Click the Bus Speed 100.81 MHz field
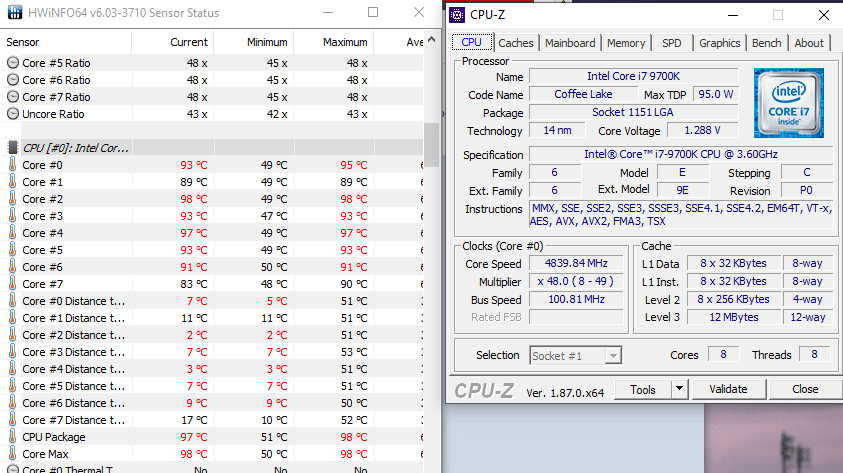Viewport: 843px width, 473px height. [x=576, y=299]
